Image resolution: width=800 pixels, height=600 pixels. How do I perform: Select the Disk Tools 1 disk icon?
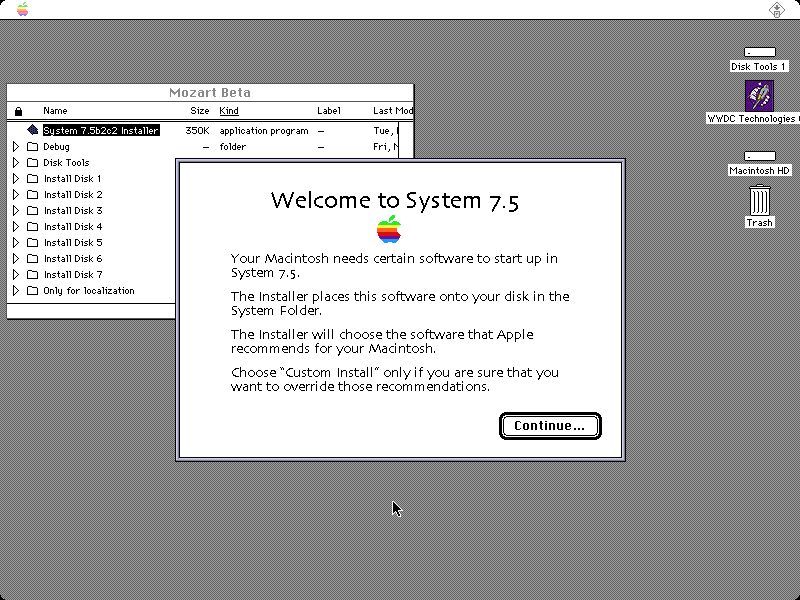(759, 52)
